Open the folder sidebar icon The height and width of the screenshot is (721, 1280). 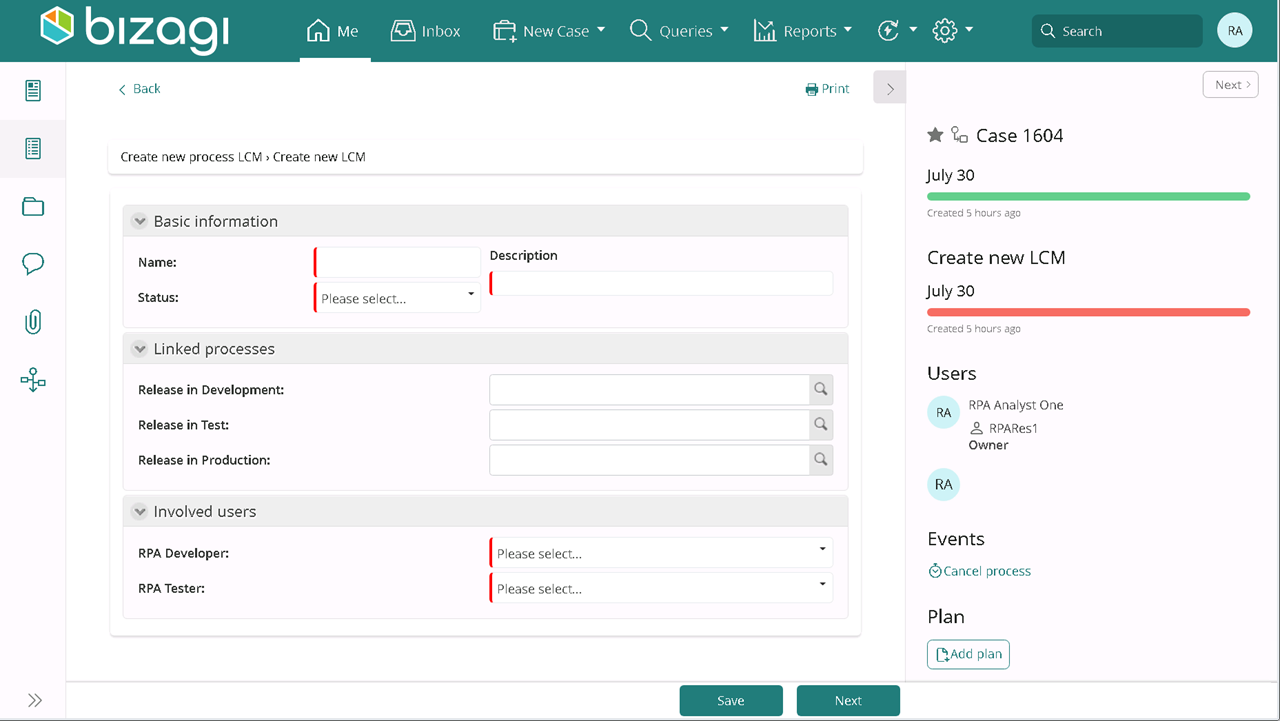33,207
